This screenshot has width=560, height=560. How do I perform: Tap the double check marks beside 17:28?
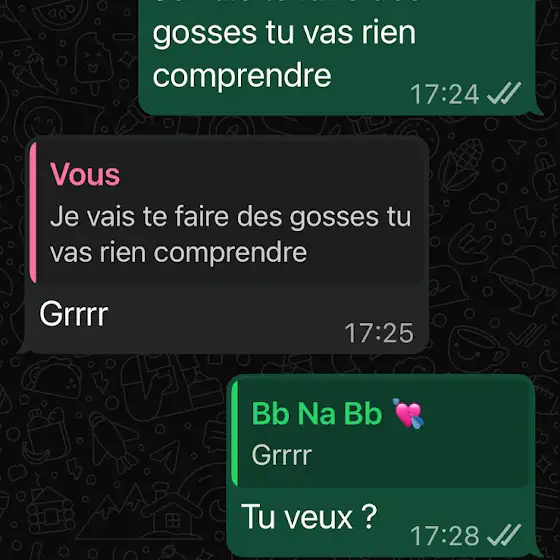coord(504,535)
